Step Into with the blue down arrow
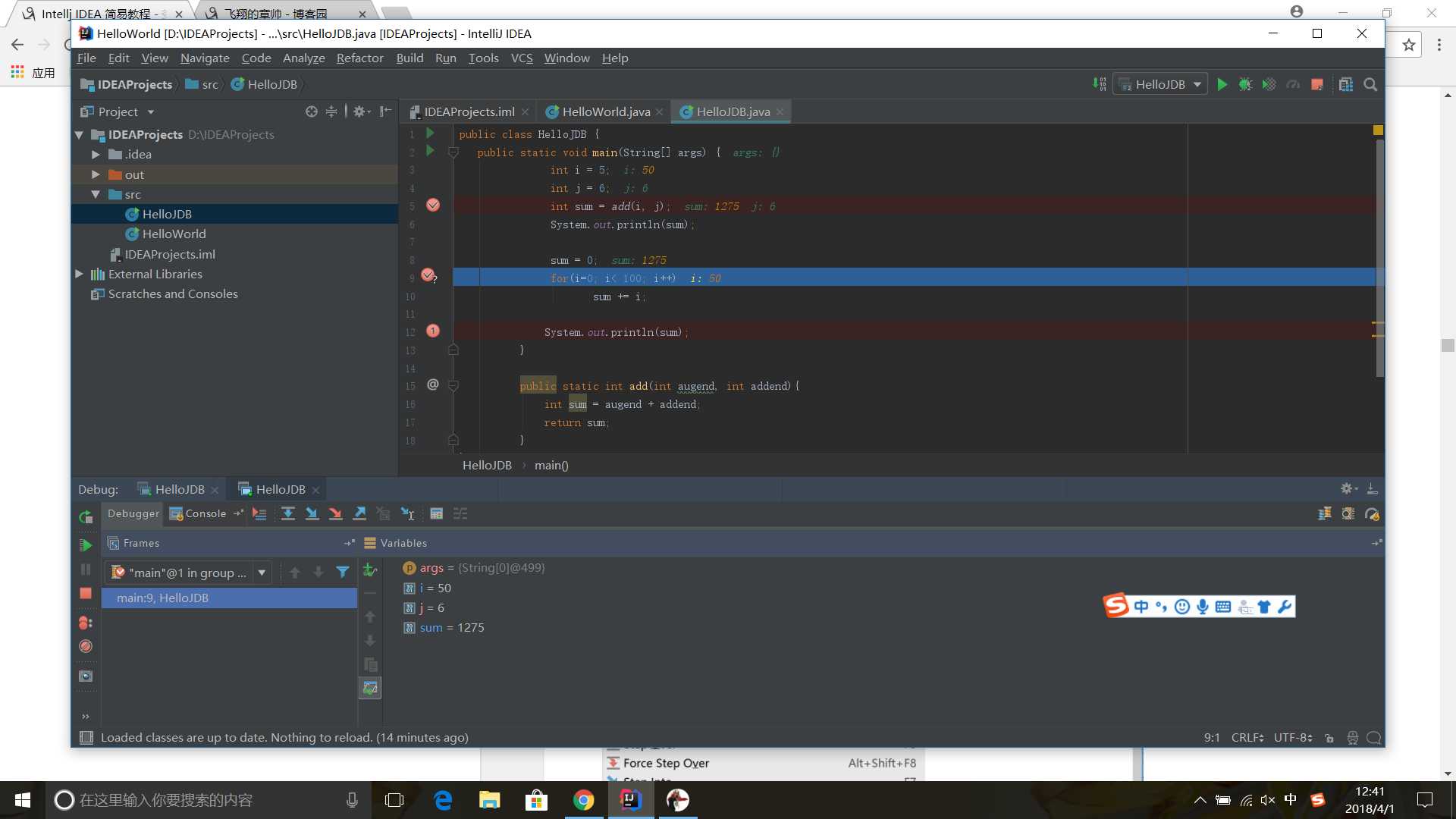 tap(312, 514)
